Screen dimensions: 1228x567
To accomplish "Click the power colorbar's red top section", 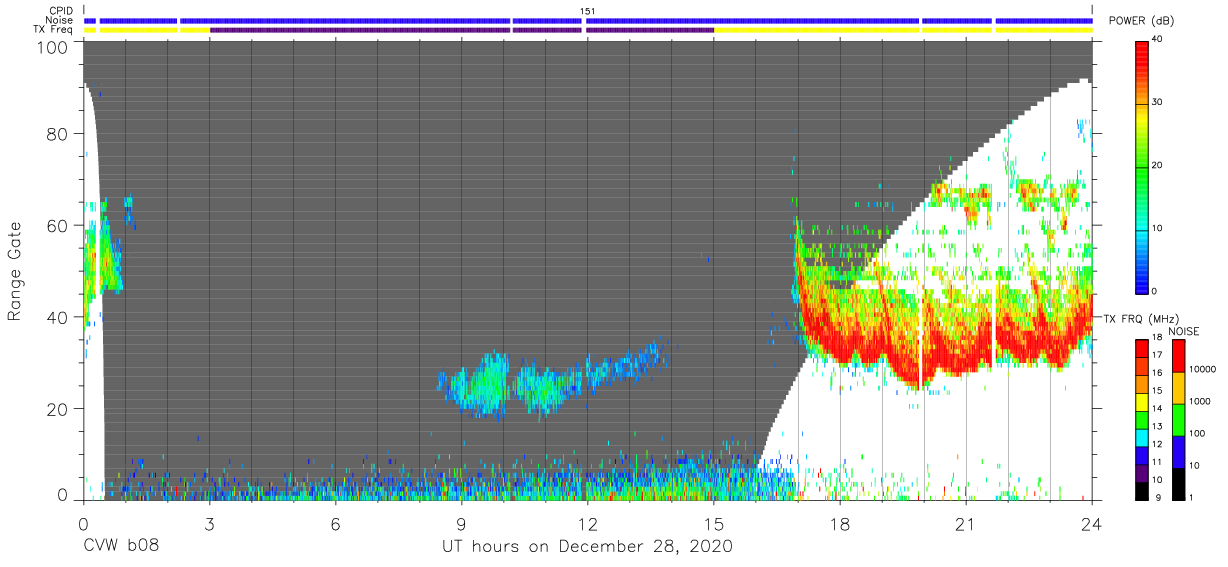I will click(x=1142, y=62).
